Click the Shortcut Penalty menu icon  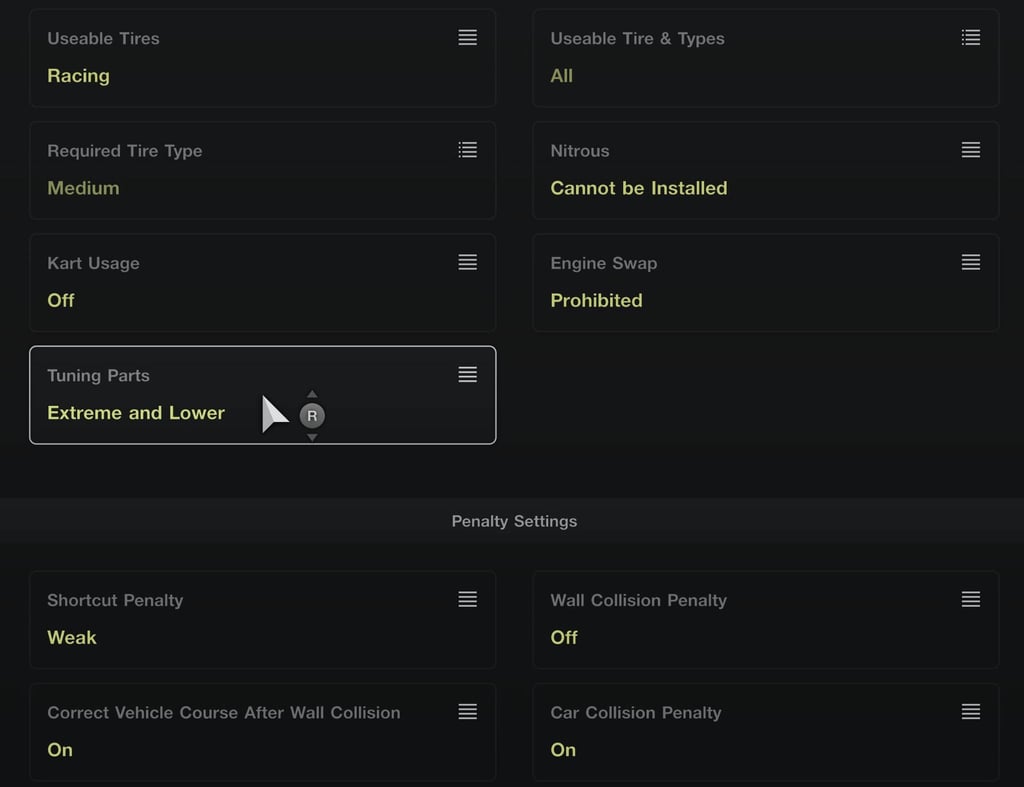[x=467, y=600]
